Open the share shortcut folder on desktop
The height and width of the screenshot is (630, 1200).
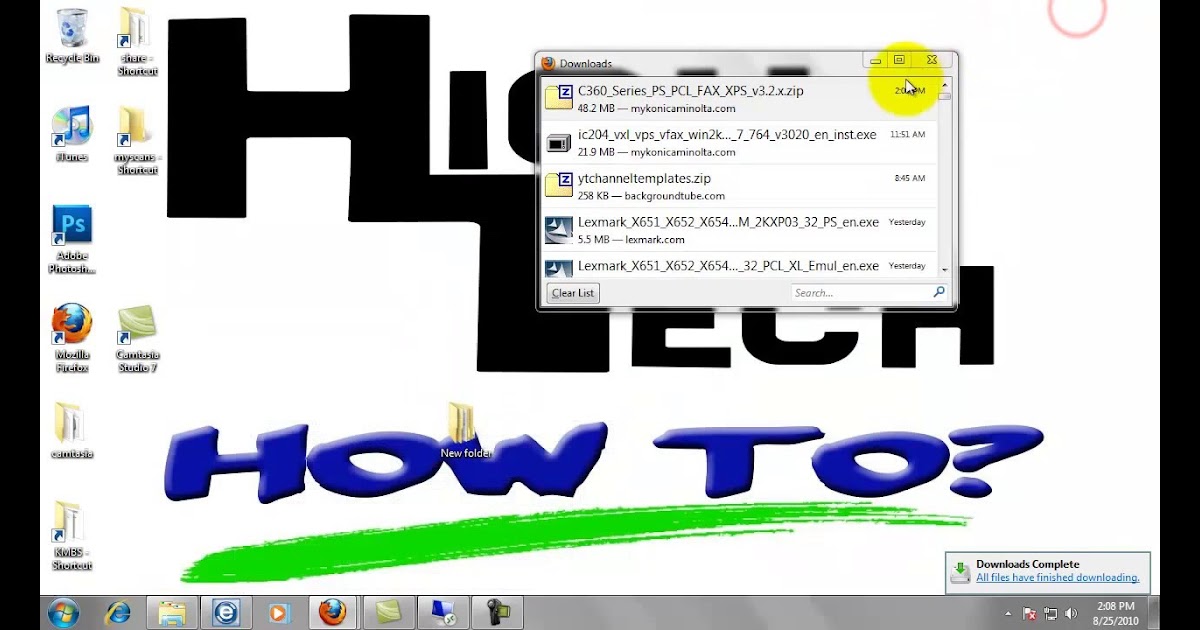click(137, 42)
